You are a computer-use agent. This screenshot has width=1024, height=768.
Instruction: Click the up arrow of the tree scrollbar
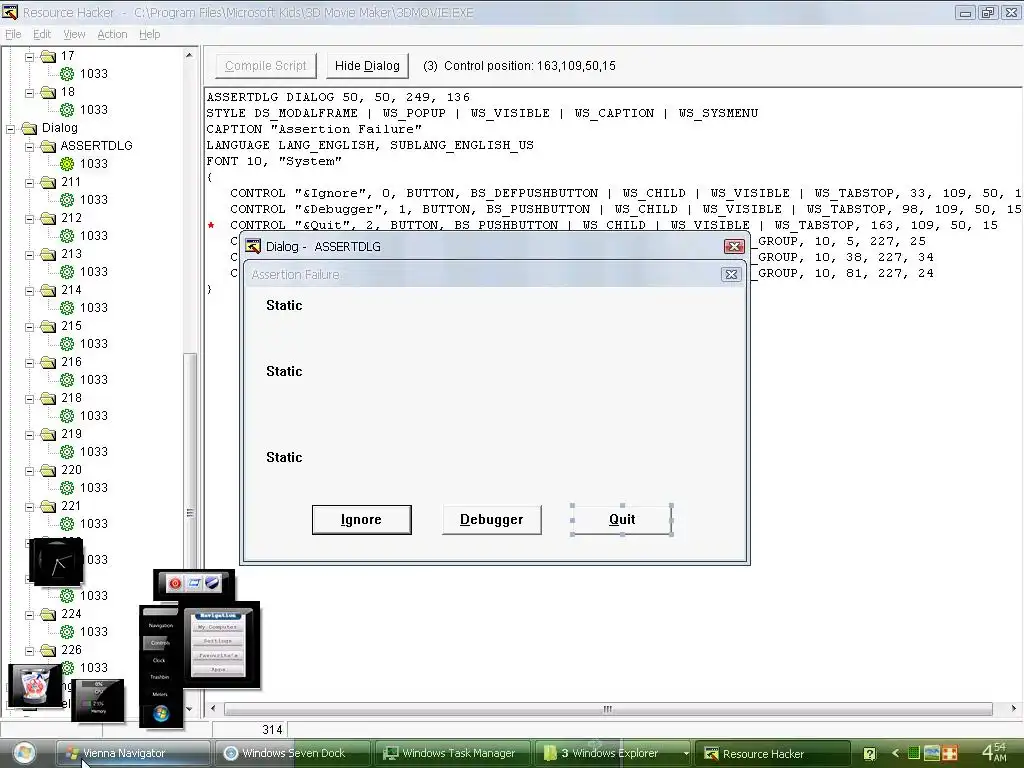[189, 55]
